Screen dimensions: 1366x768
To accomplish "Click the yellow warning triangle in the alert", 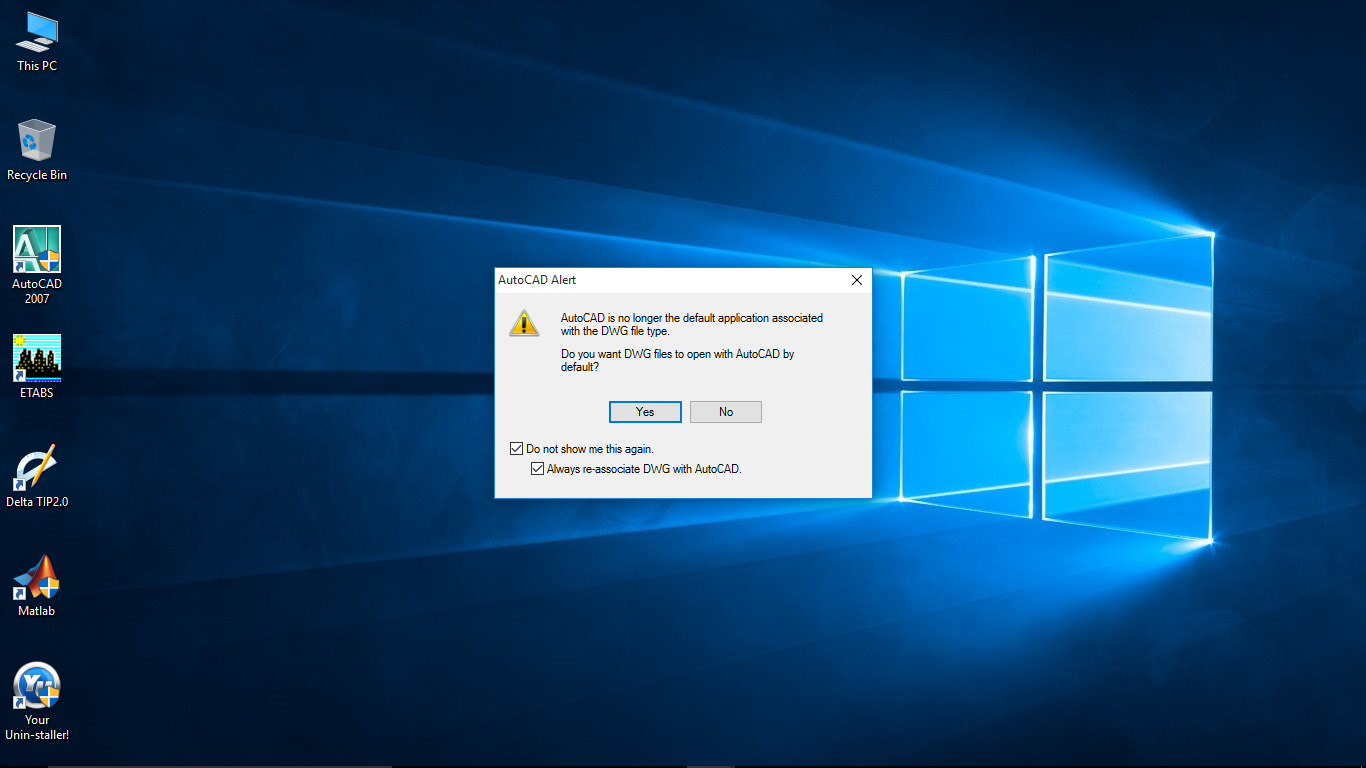I will 524,323.
